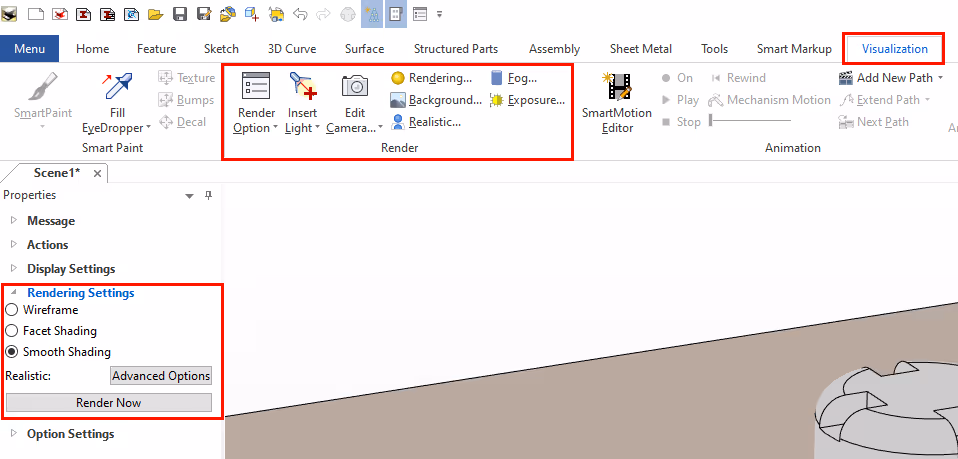Open the Fill EyeDropper dropdown arrow
This screenshot has width=958, height=459.
(148, 128)
